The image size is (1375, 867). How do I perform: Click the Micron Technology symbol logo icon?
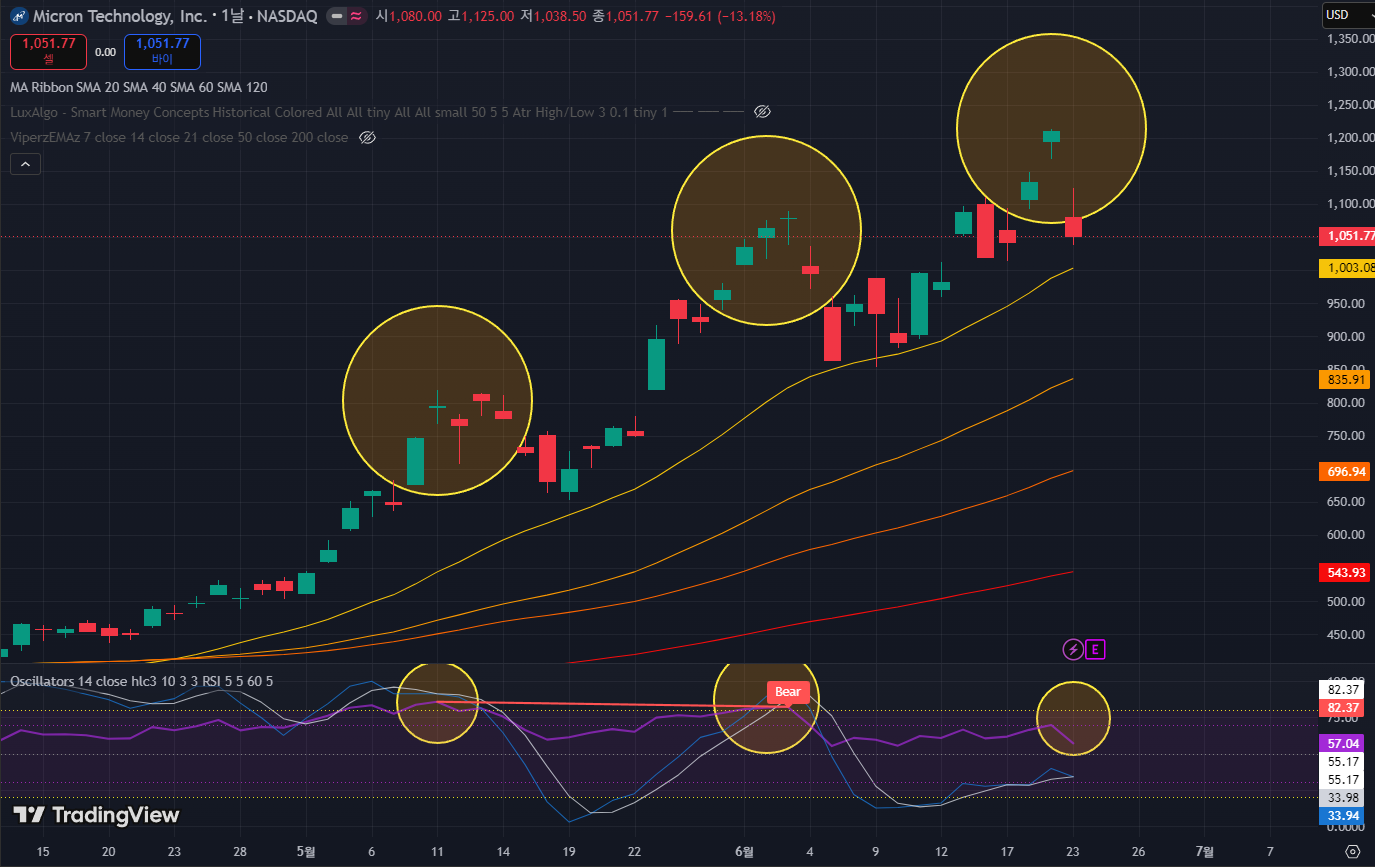pyautogui.click(x=17, y=16)
